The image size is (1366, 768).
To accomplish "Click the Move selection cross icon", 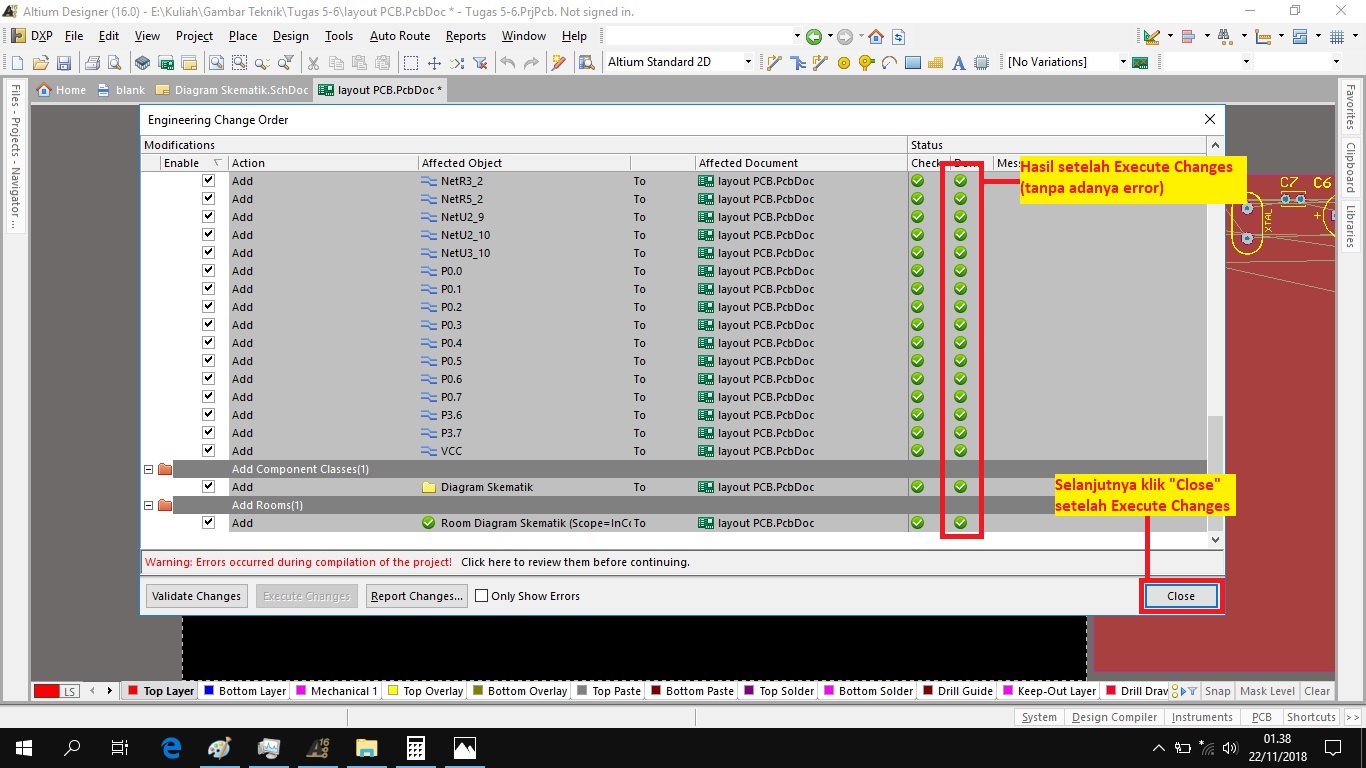I will tap(434, 63).
